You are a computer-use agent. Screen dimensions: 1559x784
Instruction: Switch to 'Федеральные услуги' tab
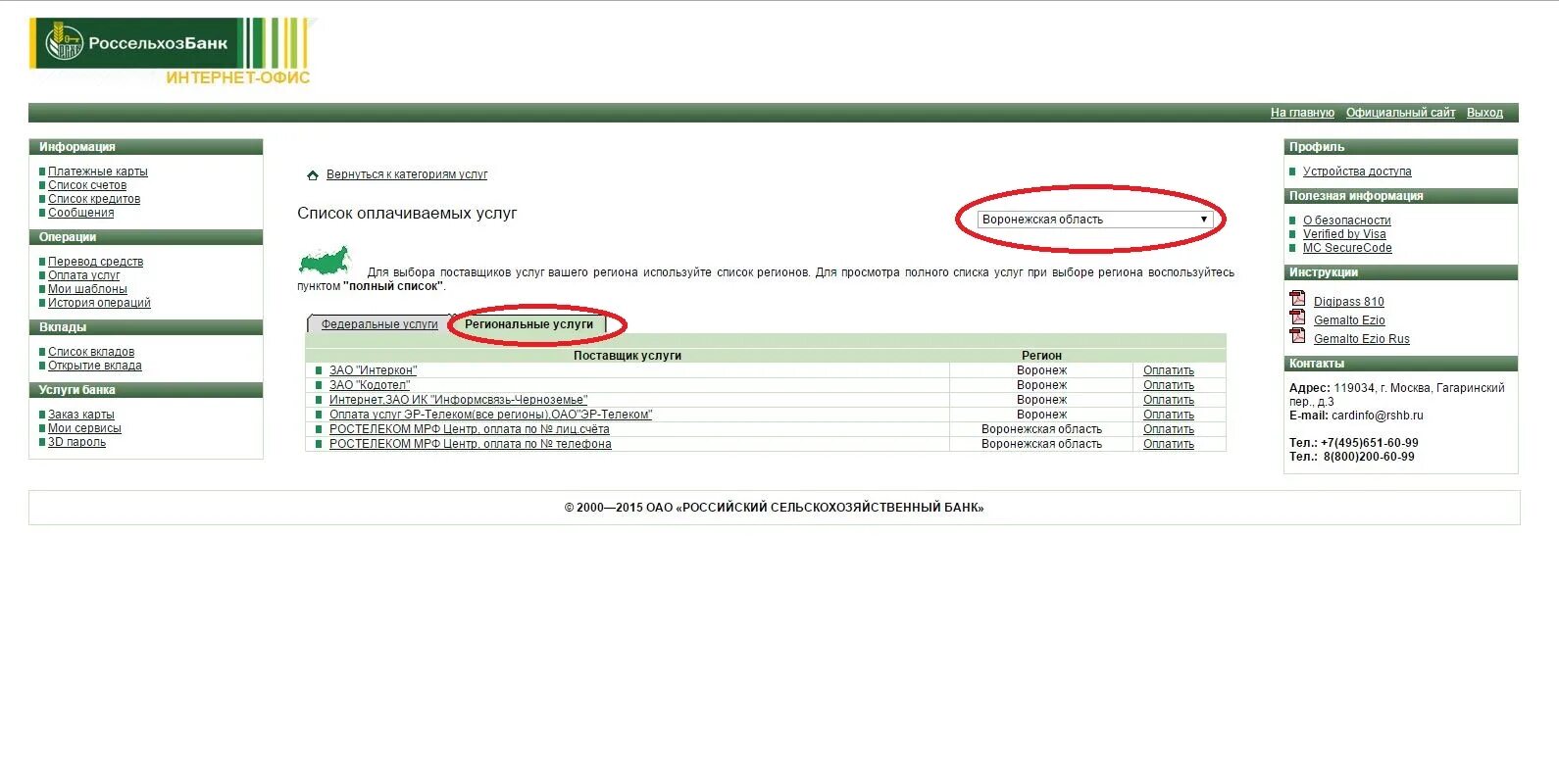[379, 324]
